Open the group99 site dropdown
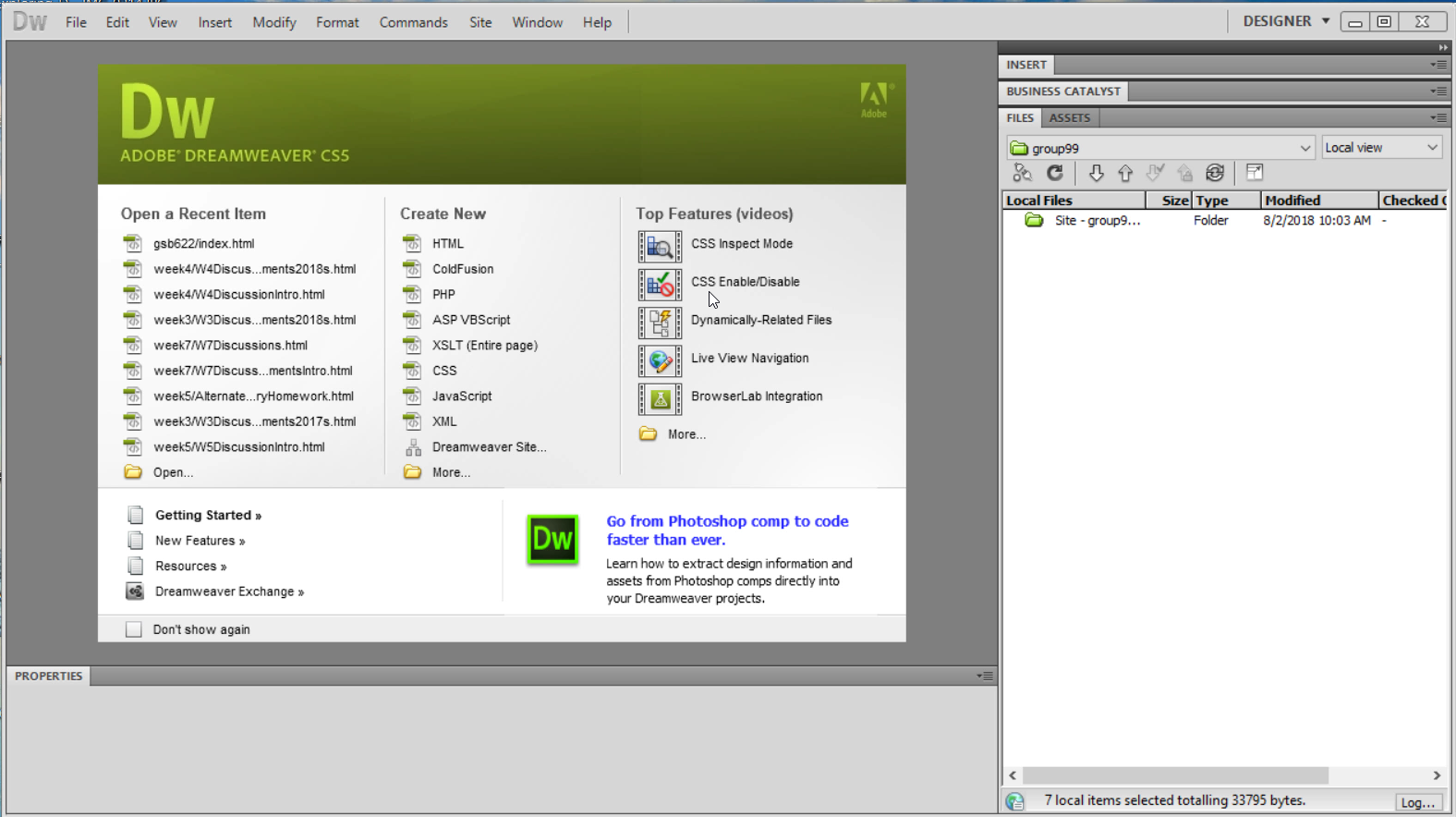Screen dimensions: 1456x817 pyautogui.click(x=1160, y=148)
